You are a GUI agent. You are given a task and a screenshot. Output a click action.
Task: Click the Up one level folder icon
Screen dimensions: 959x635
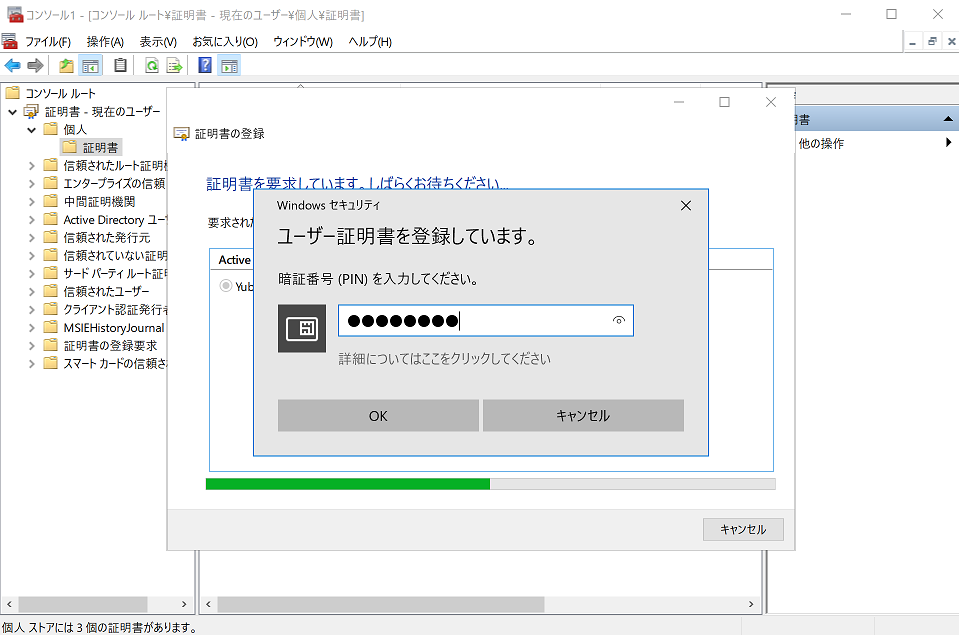point(66,66)
